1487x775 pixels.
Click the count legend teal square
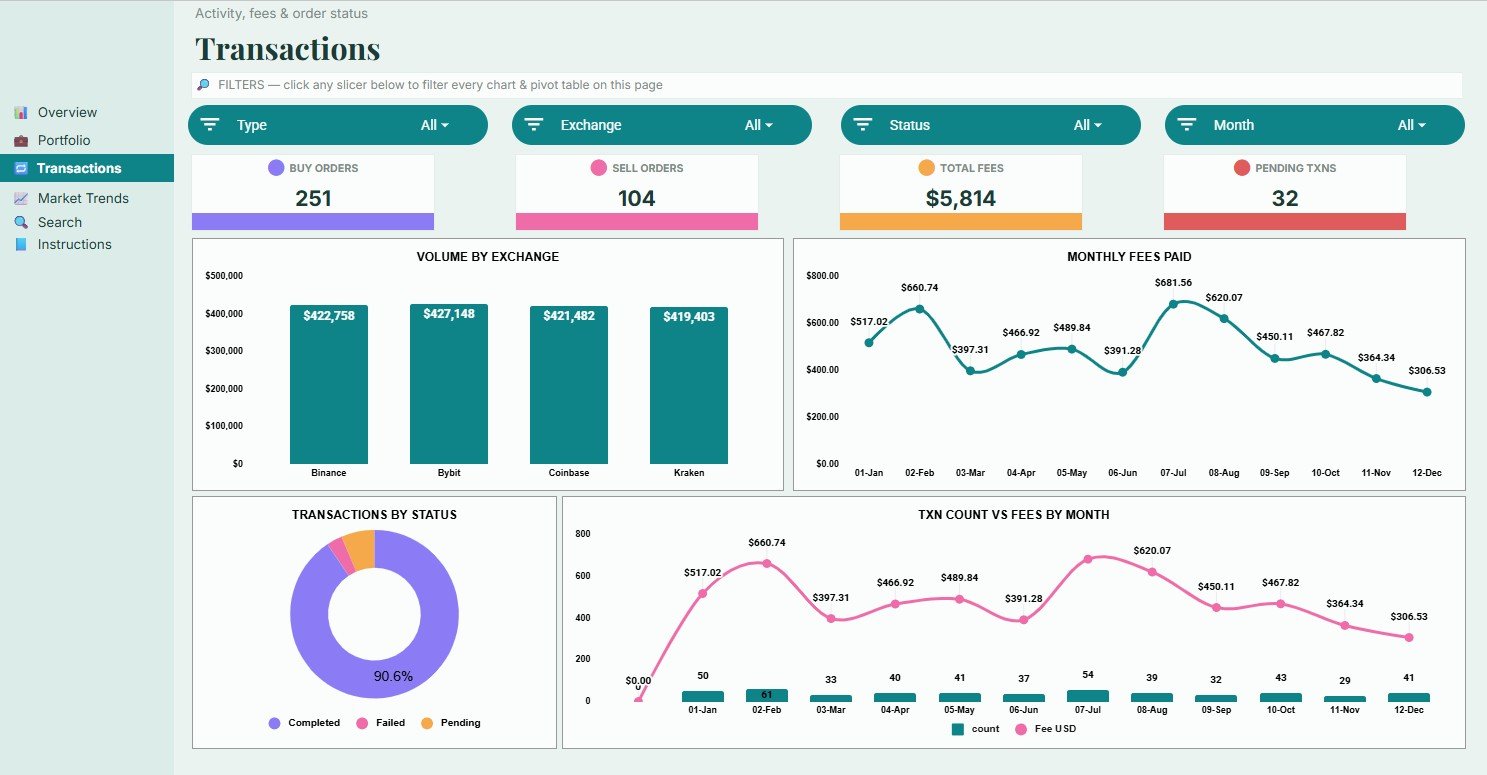(958, 729)
